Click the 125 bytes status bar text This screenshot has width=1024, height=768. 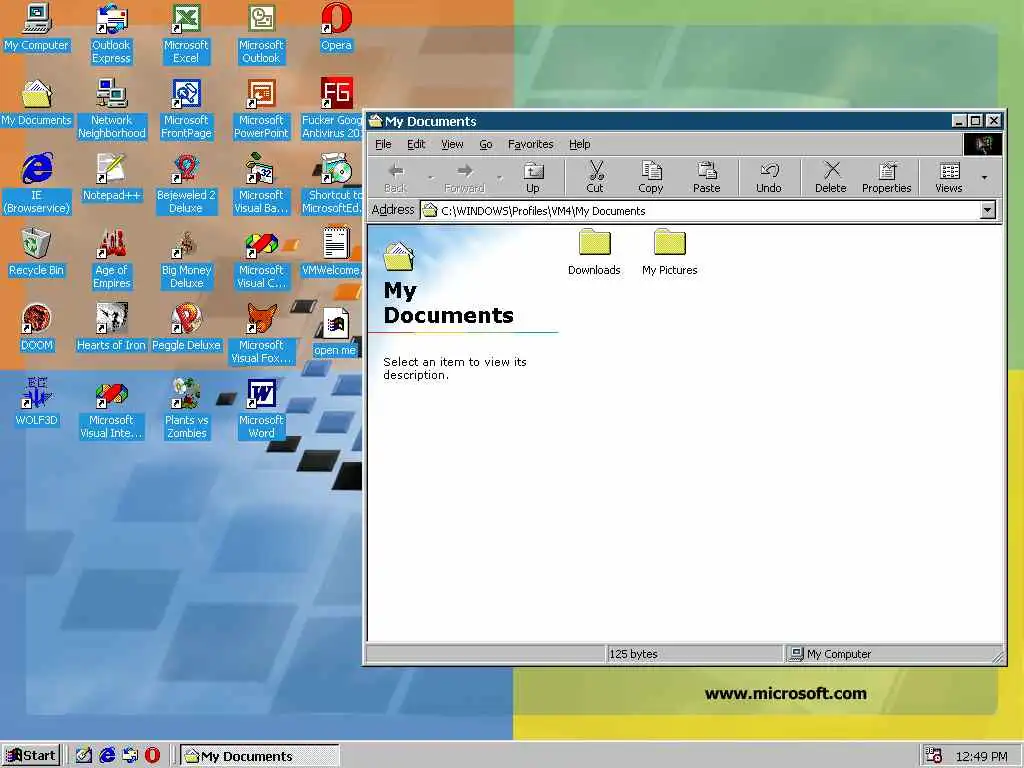(633, 654)
